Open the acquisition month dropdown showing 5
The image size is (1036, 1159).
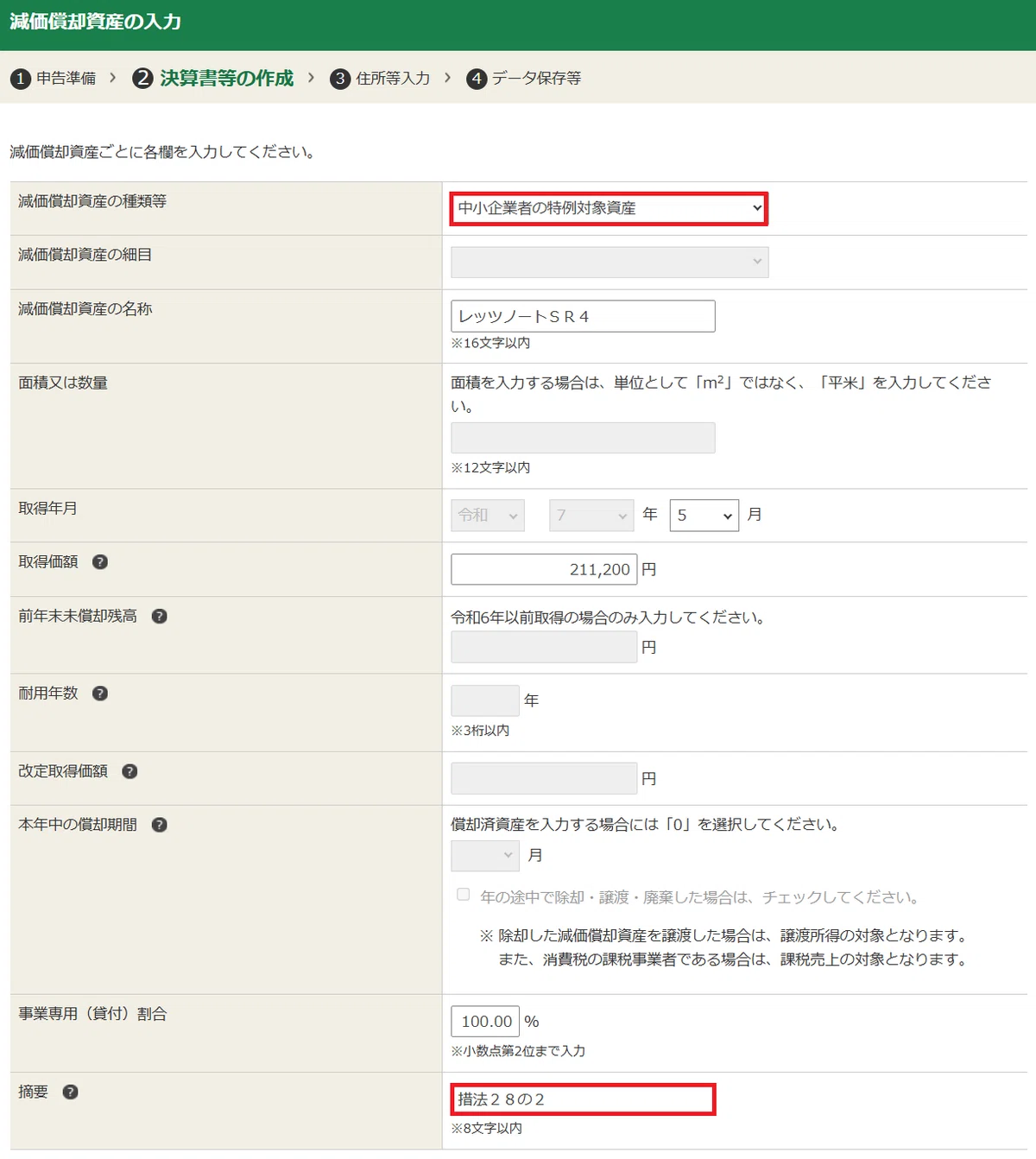point(704,516)
